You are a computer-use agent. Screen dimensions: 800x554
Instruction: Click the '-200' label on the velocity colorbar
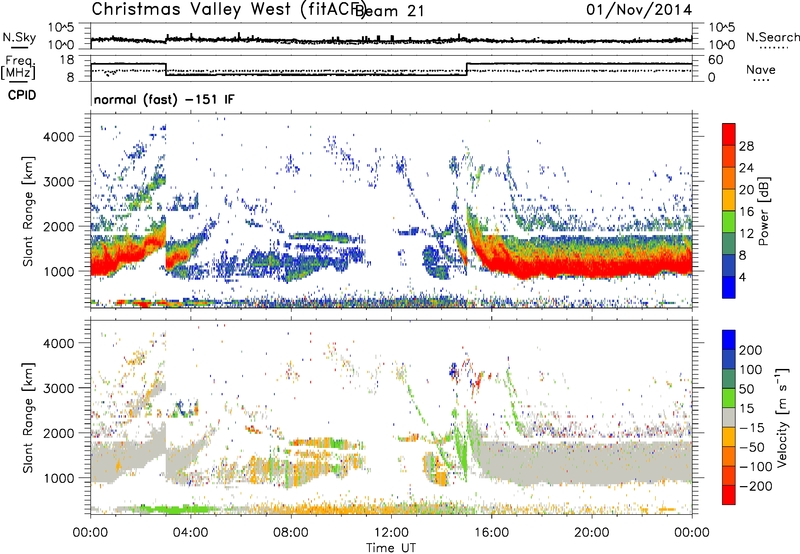[x=755, y=486]
